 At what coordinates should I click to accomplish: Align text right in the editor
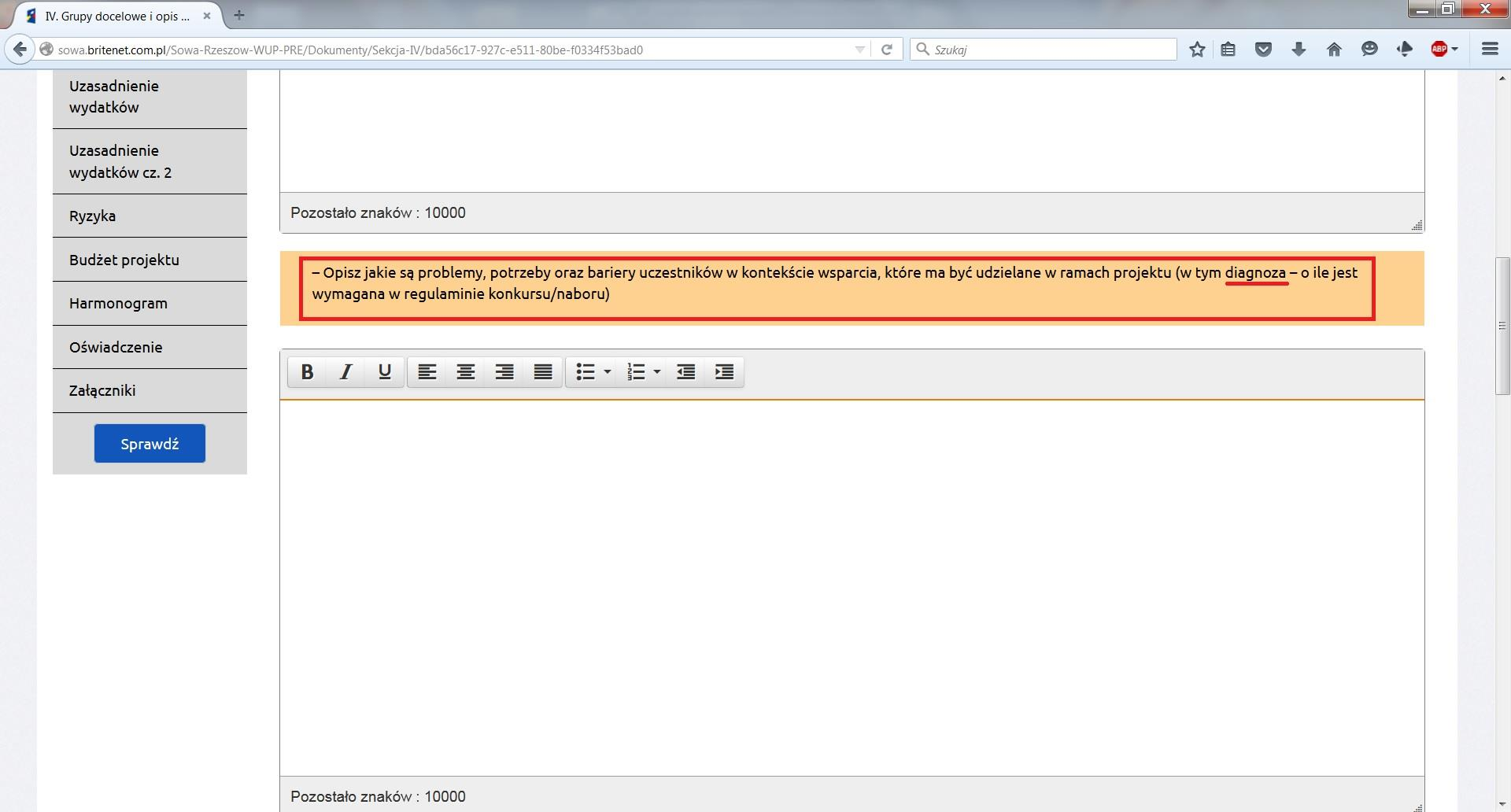504,371
